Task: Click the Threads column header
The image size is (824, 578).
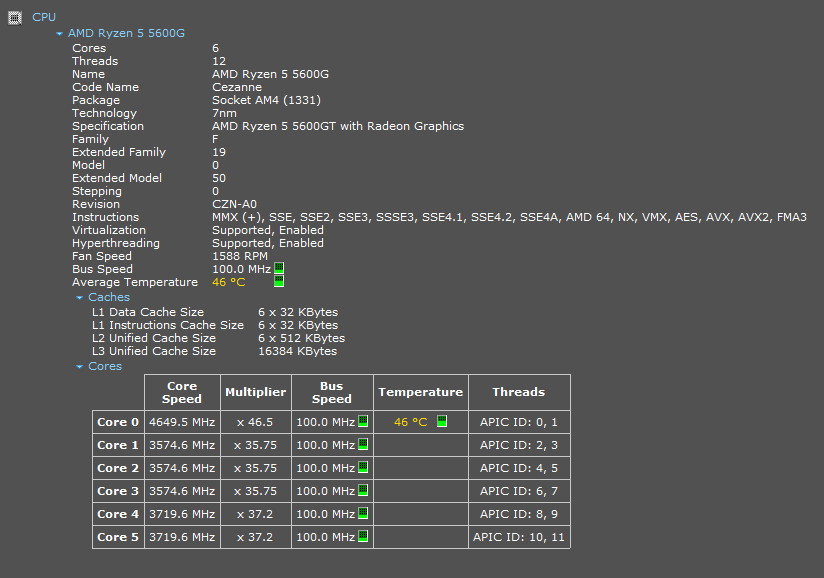Action: coord(518,392)
